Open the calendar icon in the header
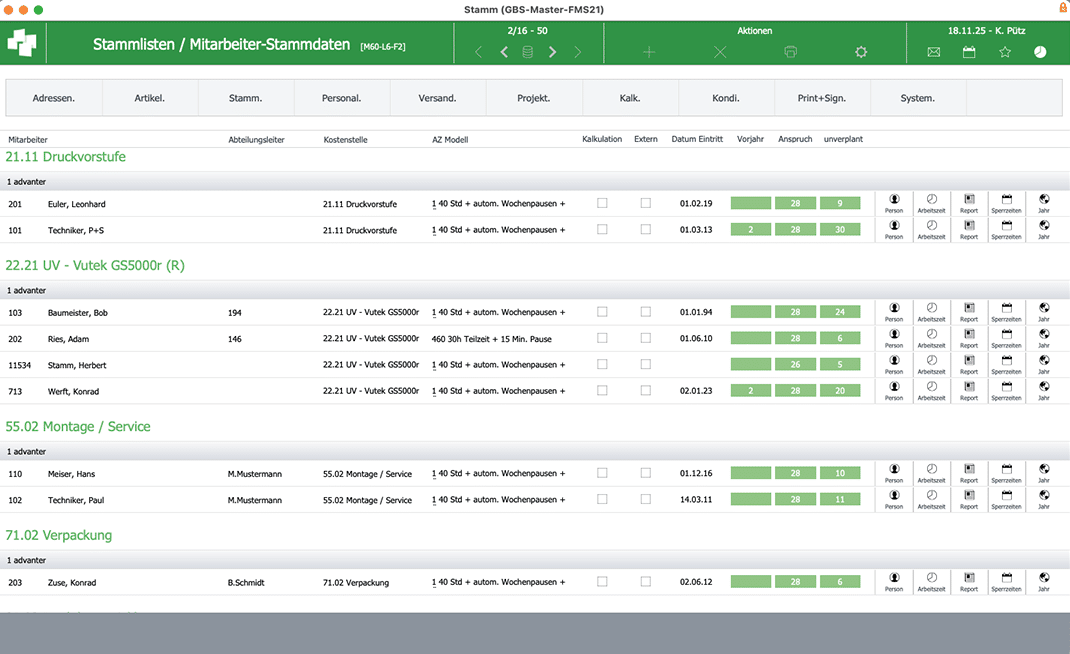1070x654 pixels. (969, 52)
